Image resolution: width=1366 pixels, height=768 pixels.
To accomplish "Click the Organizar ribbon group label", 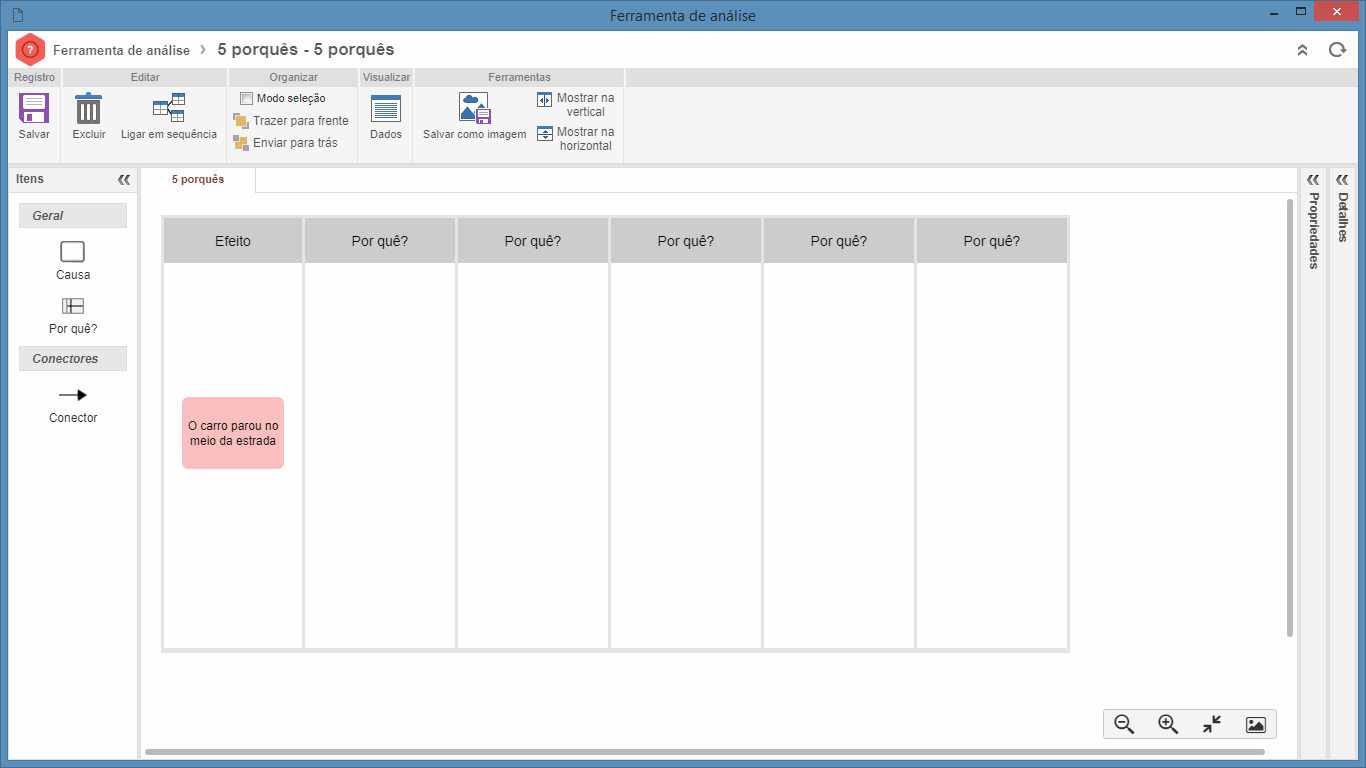I will click(x=293, y=77).
